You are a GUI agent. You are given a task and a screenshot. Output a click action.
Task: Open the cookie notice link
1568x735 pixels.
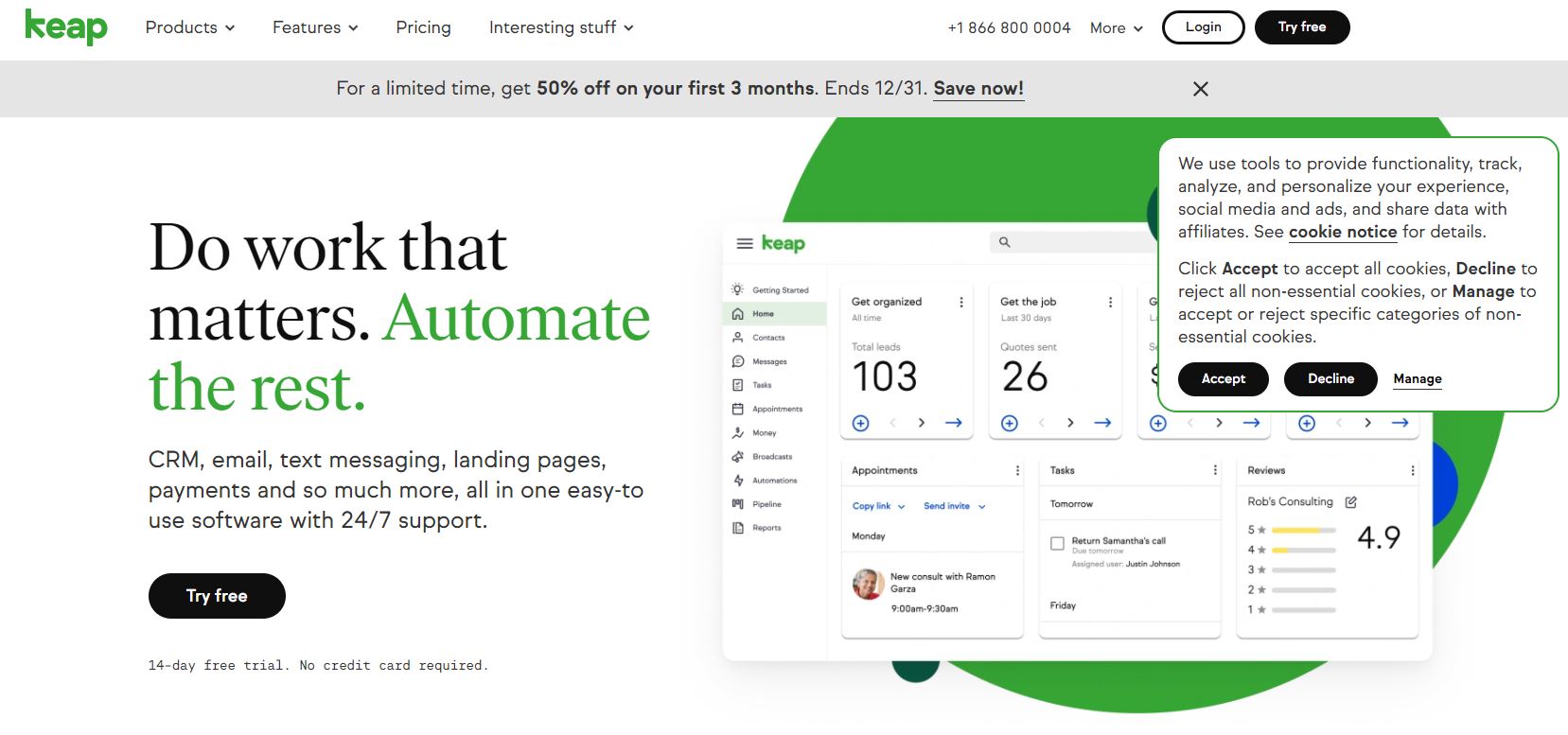click(x=1343, y=232)
